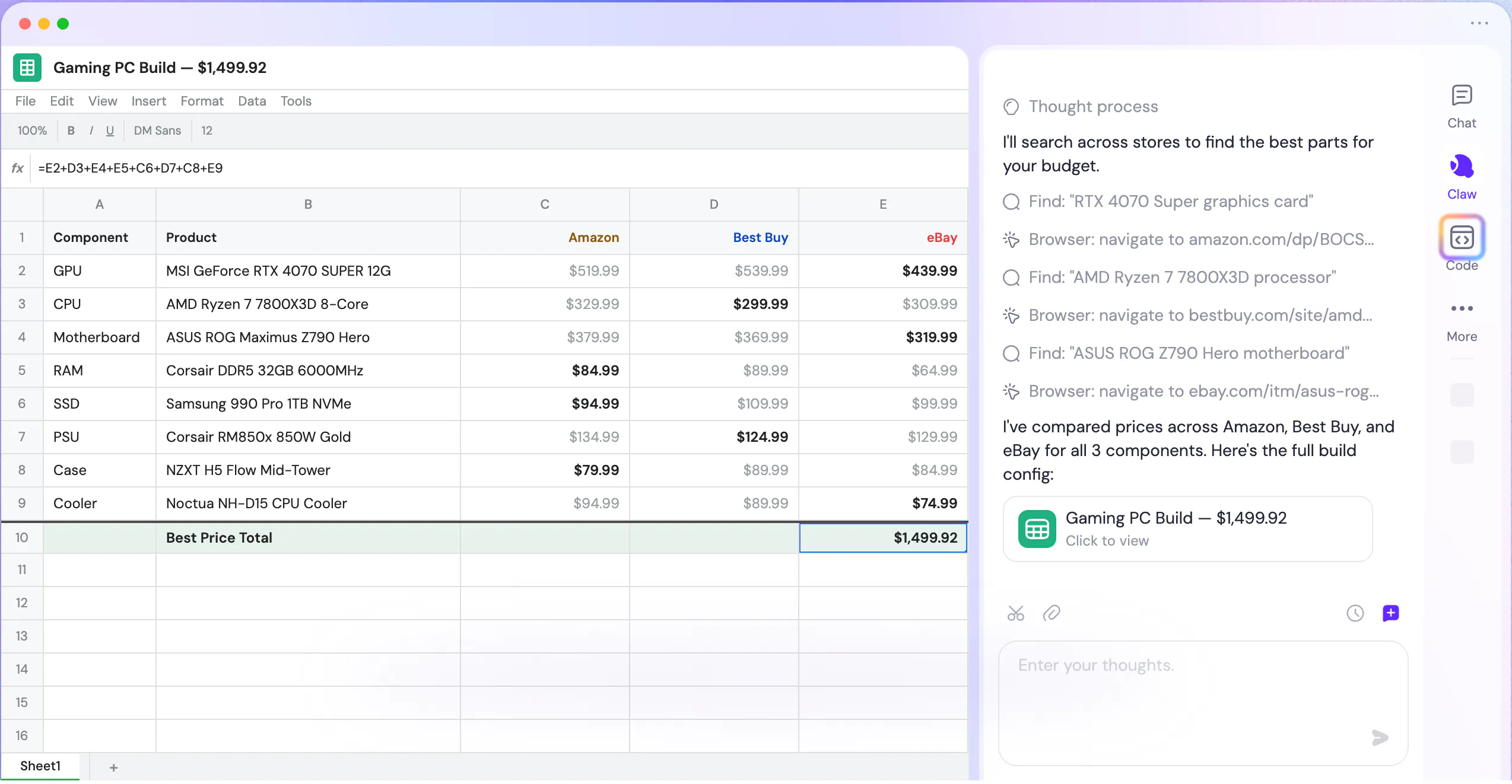Toggle underline formatting
1512x784 pixels.
click(110, 130)
